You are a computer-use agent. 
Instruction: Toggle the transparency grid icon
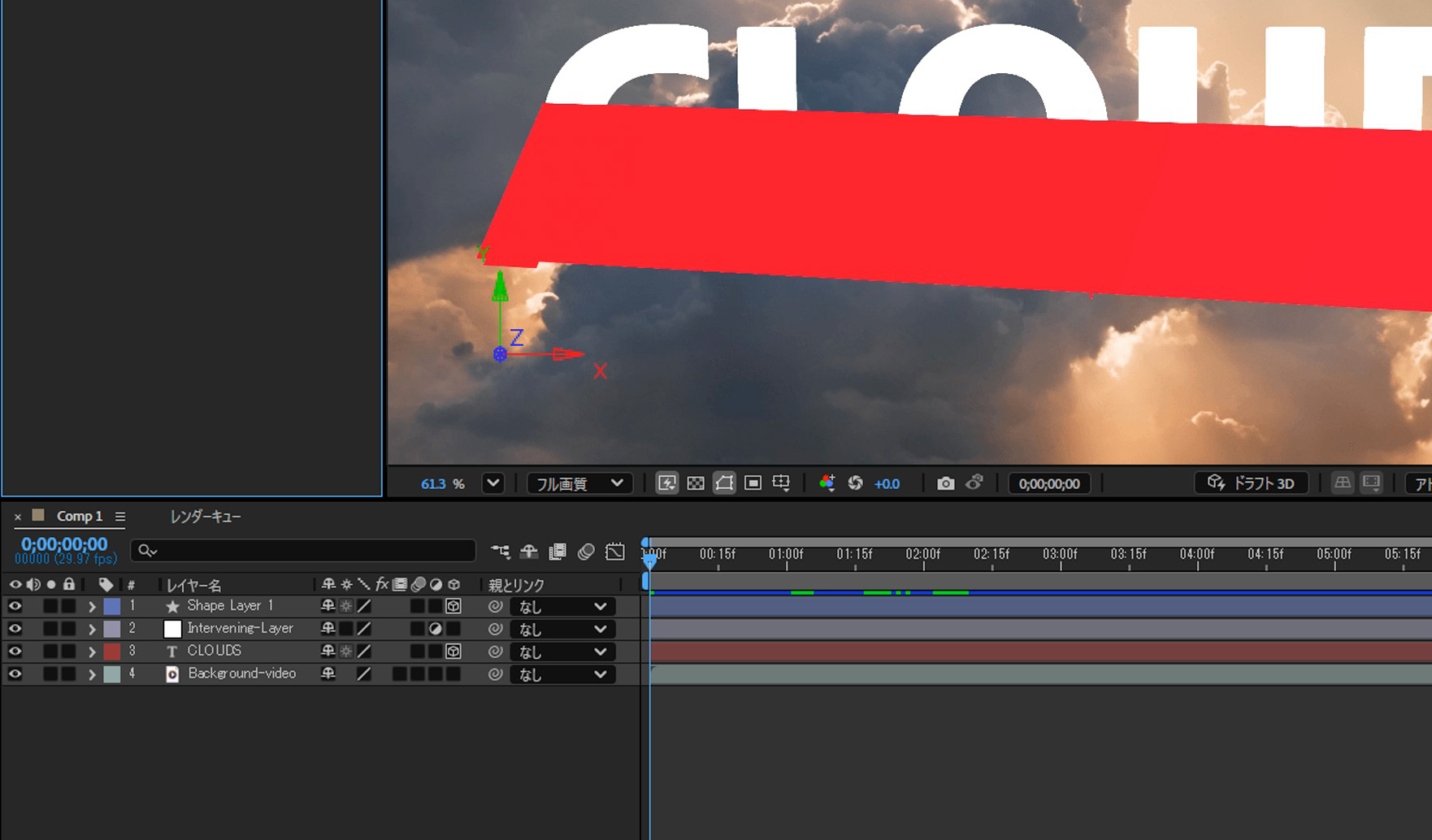[696, 483]
